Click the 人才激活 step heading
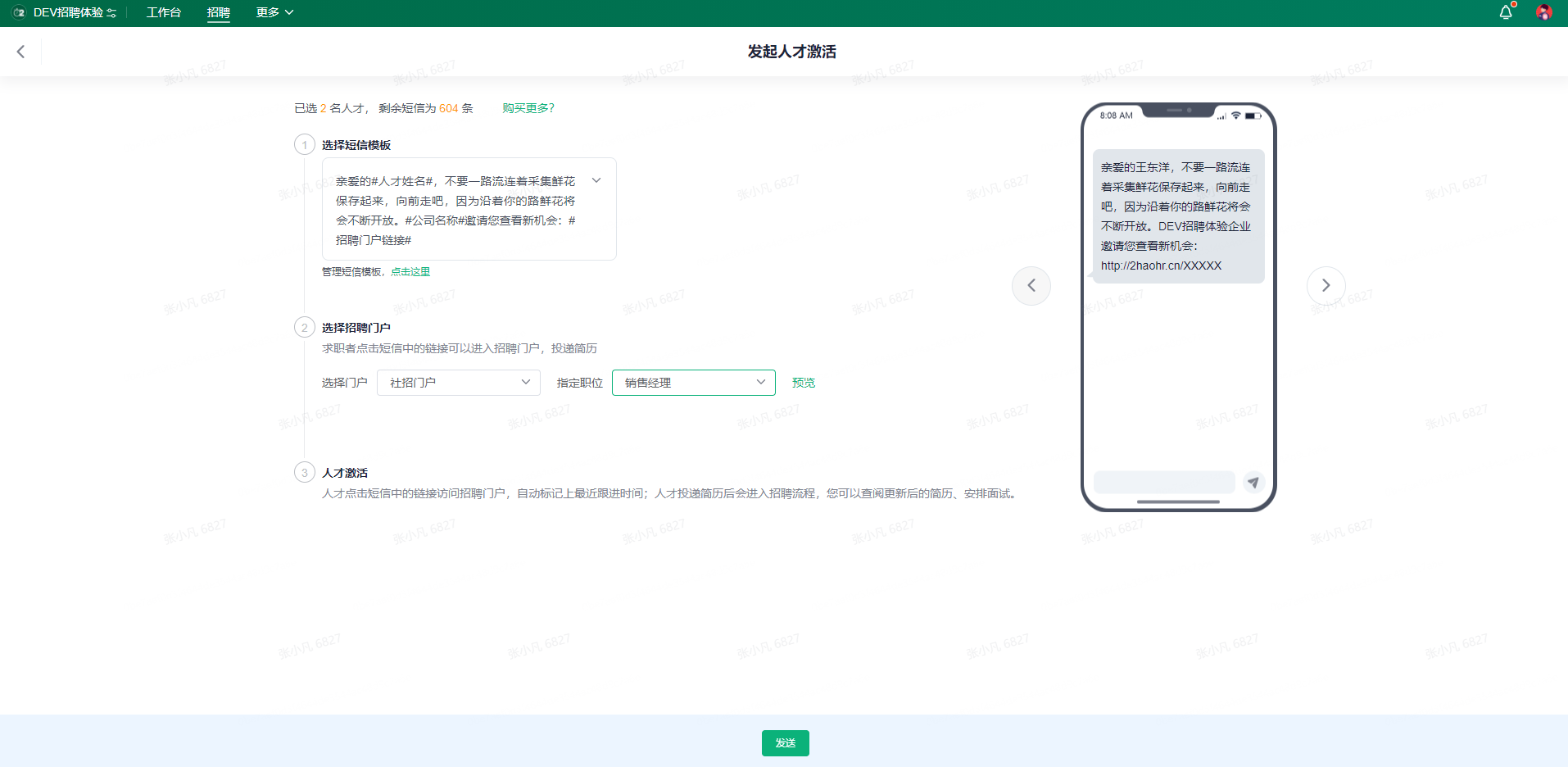Viewport: 1568px width, 767px height. tap(345, 473)
